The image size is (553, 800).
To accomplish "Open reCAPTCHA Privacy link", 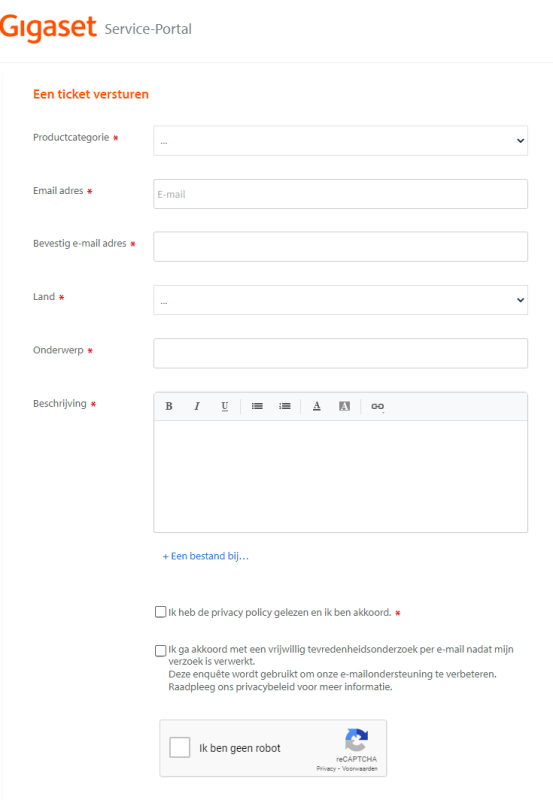I will pyautogui.click(x=326, y=769).
